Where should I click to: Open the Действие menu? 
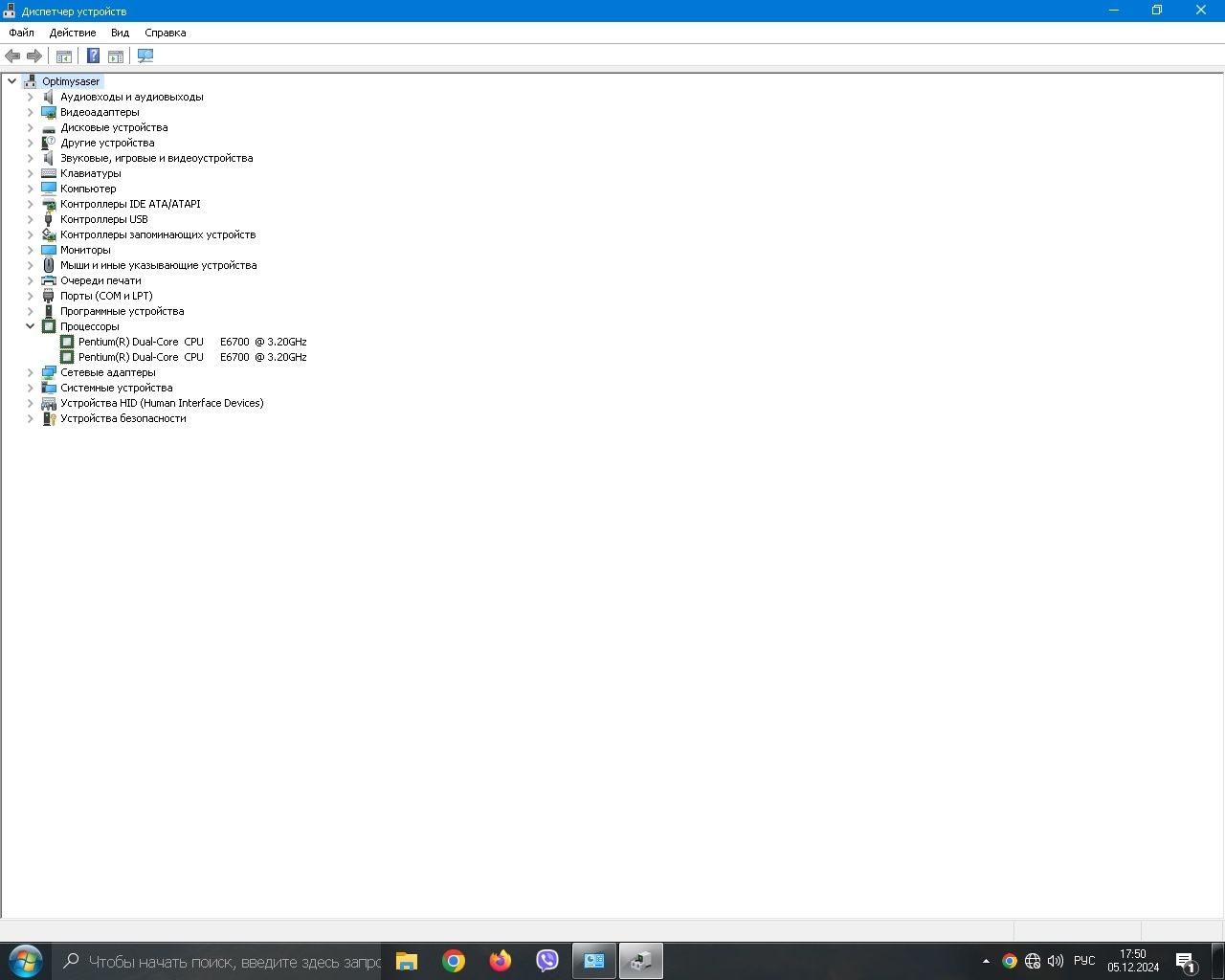point(73,33)
